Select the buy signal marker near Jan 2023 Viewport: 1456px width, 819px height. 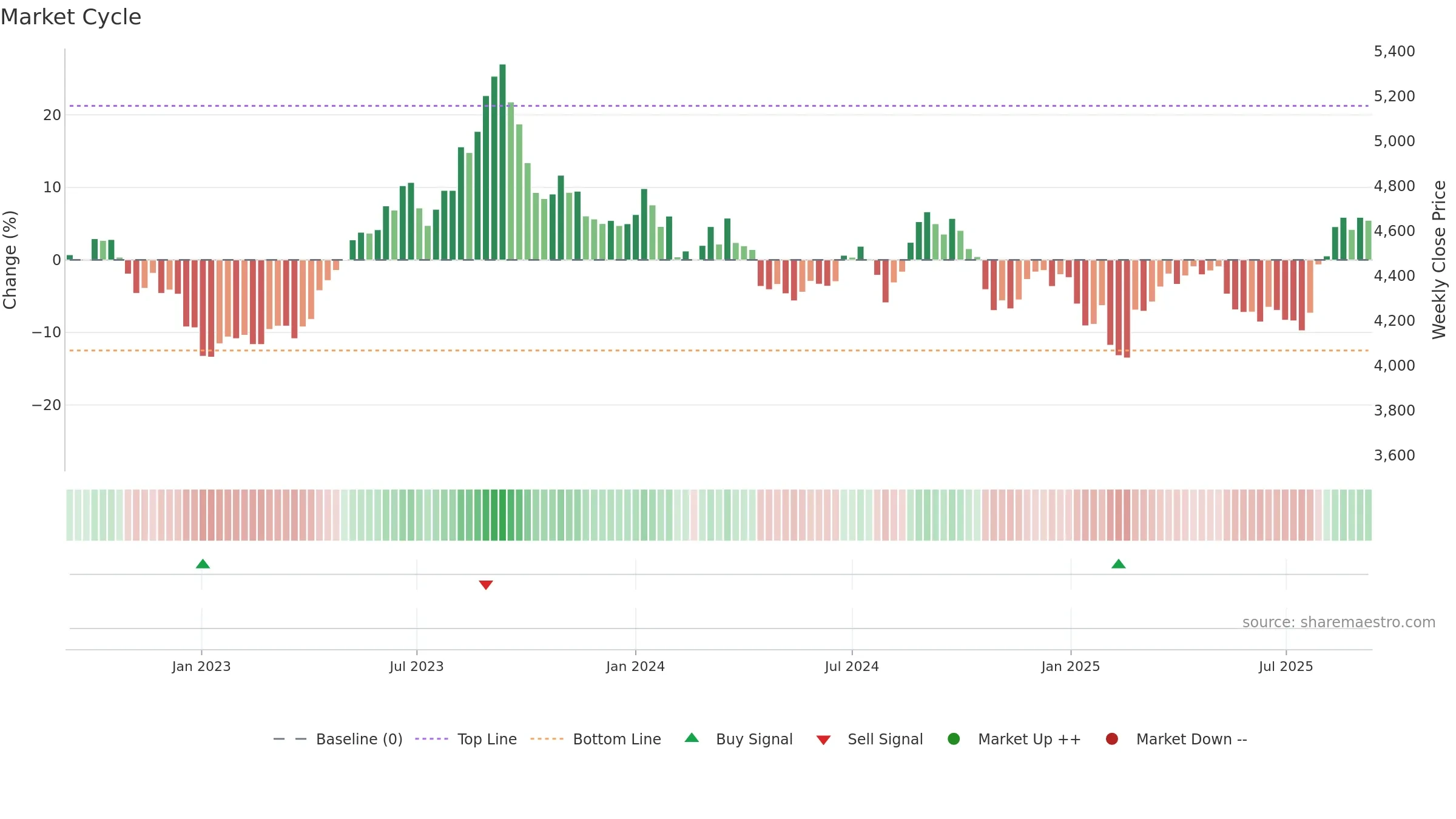pos(203,564)
